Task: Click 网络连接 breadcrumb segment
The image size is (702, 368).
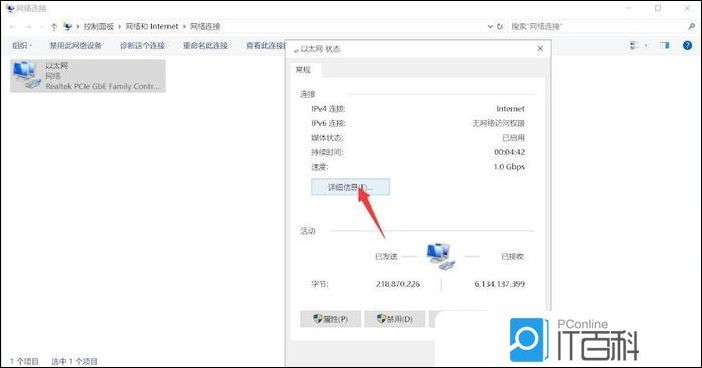Action: tap(205, 26)
